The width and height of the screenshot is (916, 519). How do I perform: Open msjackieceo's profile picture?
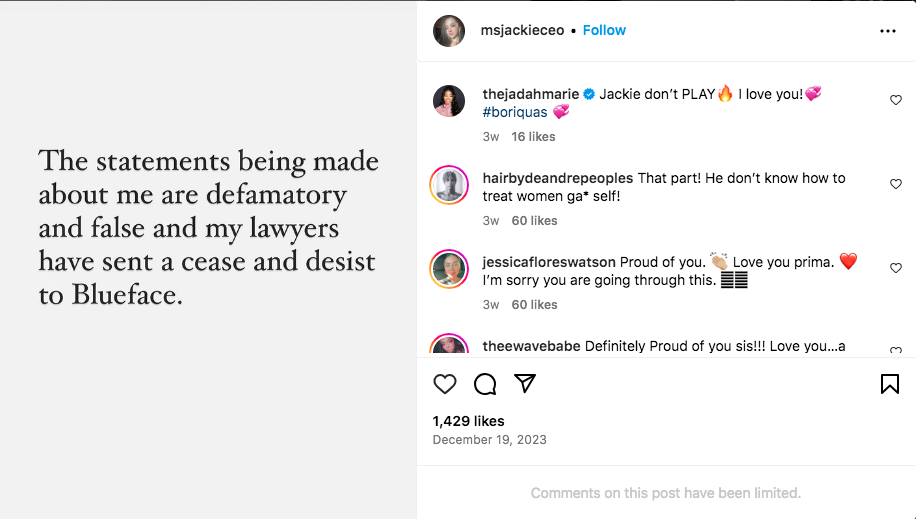coord(449,31)
